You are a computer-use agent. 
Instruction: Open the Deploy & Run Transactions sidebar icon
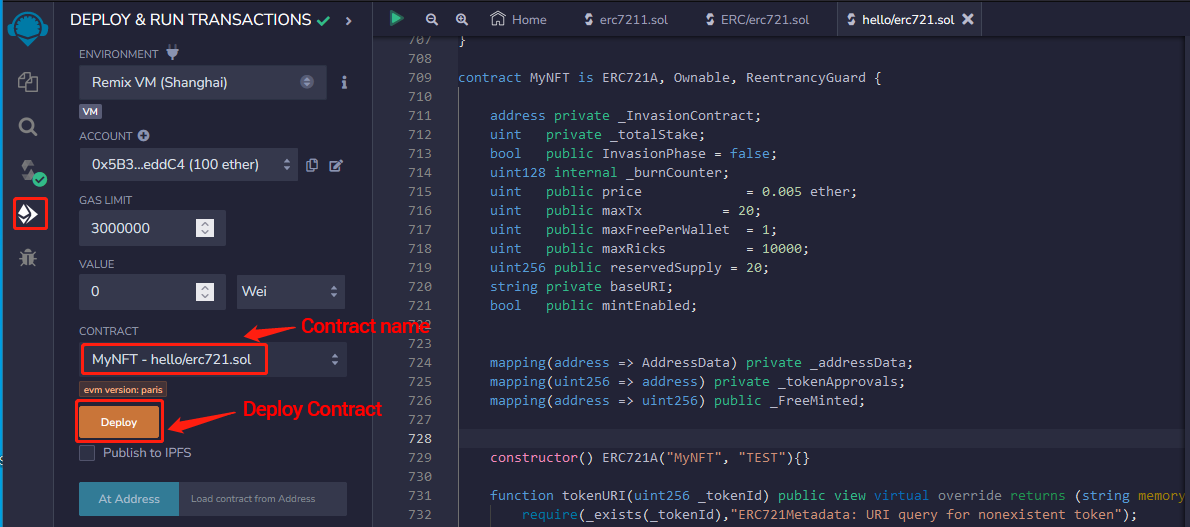pos(30,214)
